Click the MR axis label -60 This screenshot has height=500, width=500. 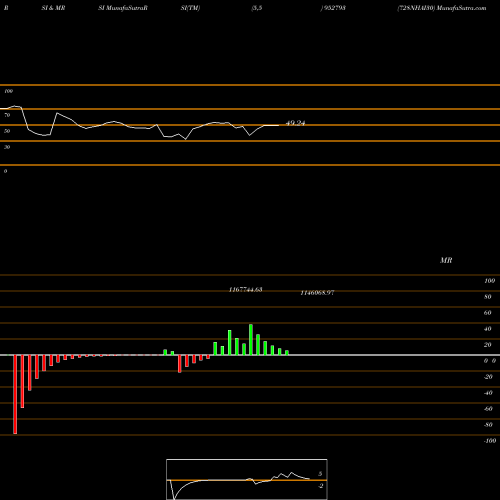click(x=488, y=409)
